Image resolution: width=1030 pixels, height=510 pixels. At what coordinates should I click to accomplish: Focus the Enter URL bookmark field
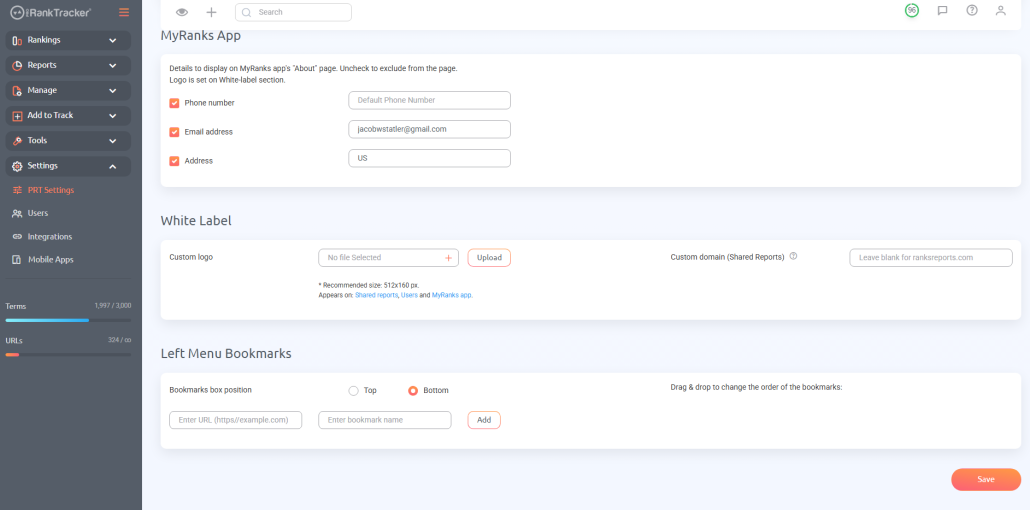(236, 420)
